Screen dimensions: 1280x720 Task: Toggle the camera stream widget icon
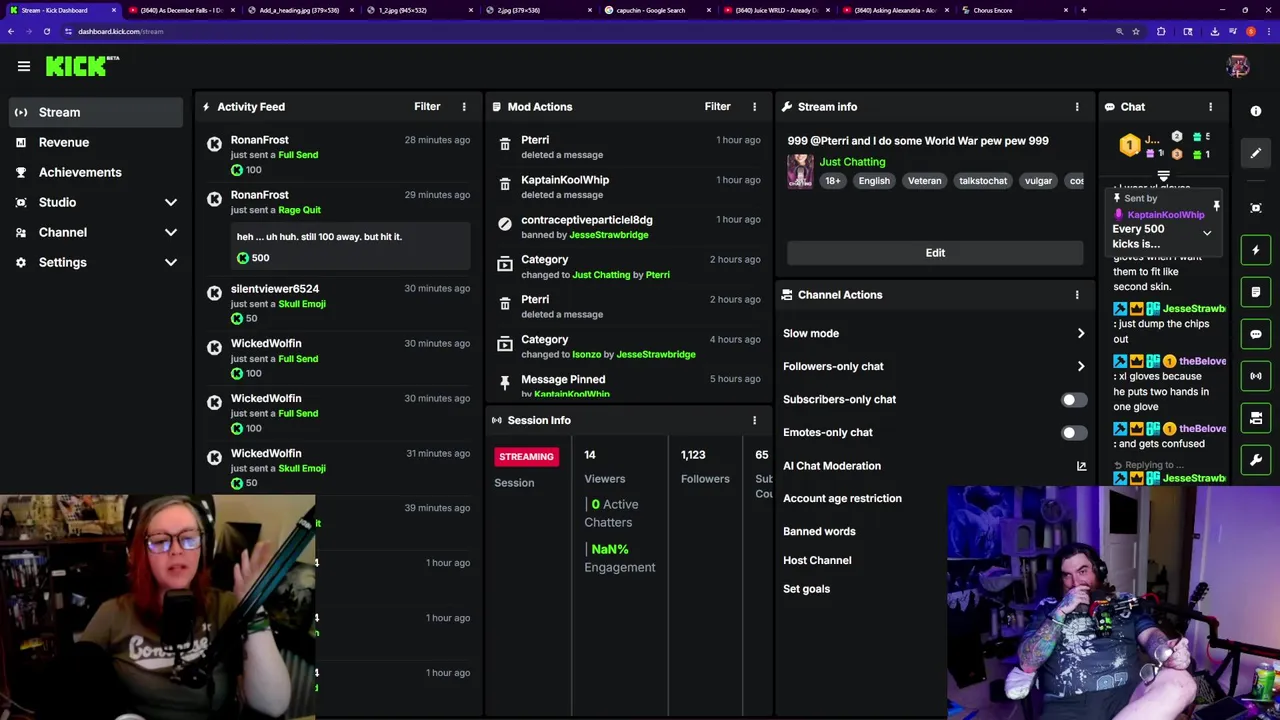point(1256,418)
